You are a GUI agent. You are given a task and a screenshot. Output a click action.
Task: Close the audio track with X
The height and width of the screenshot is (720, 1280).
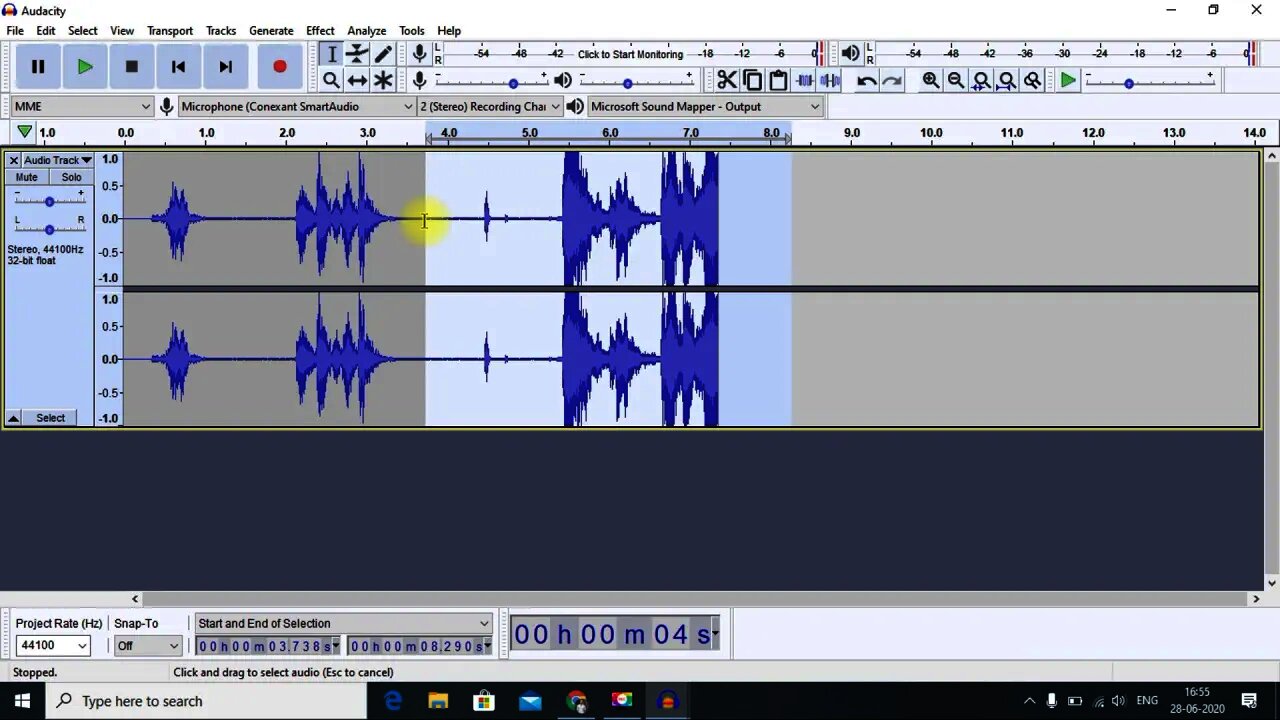[x=14, y=160]
